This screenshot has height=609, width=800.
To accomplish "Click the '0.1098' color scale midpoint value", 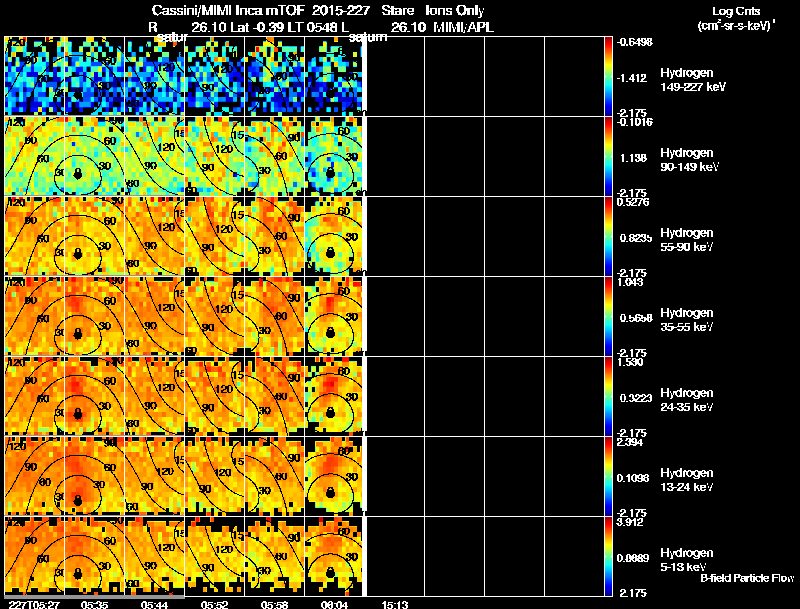I will click(x=635, y=478).
